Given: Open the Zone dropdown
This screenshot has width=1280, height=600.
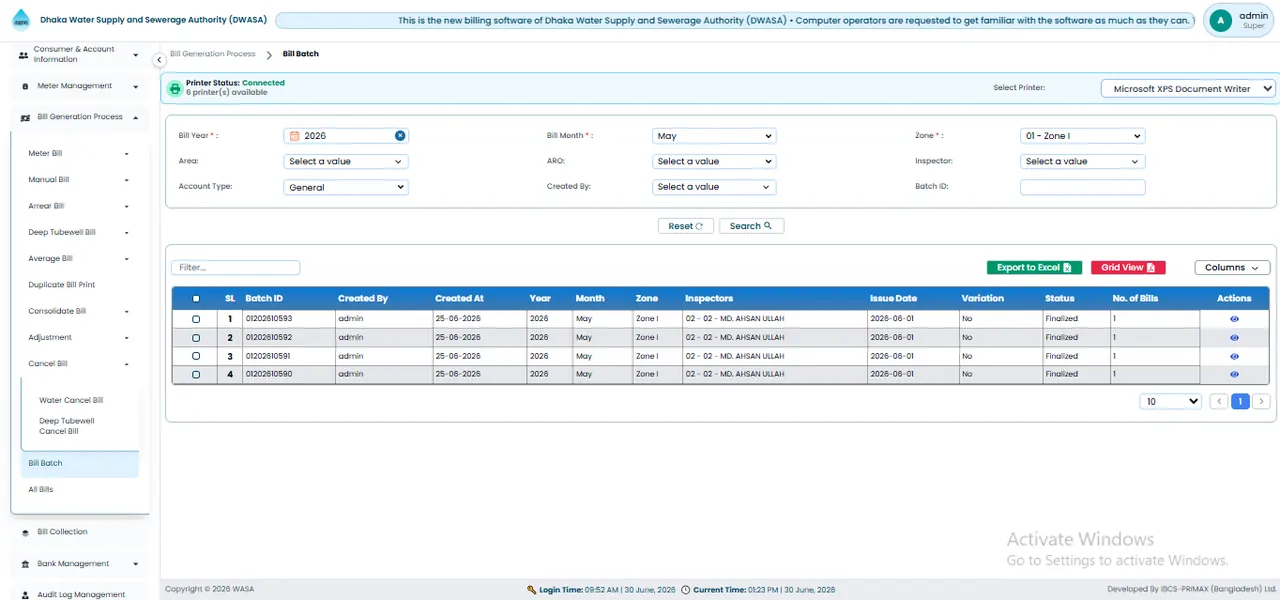Looking at the screenshot, I should 1082,136.
